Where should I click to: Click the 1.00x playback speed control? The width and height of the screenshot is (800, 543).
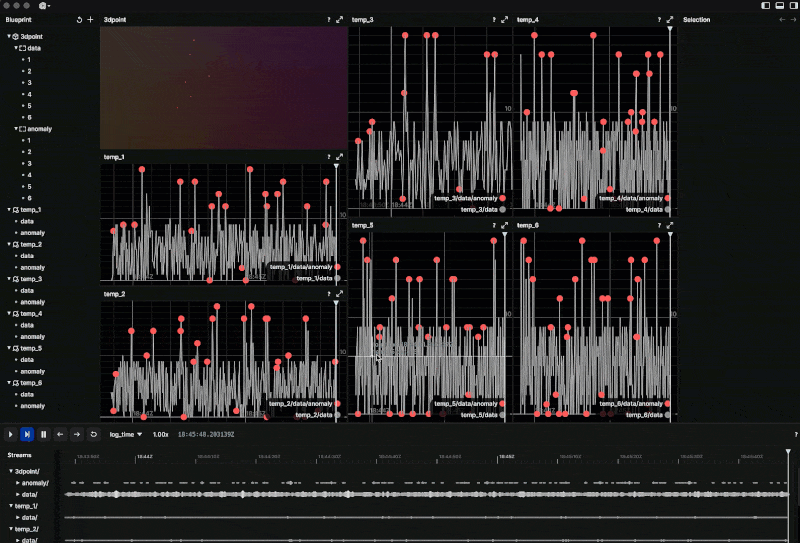(161, 435)
